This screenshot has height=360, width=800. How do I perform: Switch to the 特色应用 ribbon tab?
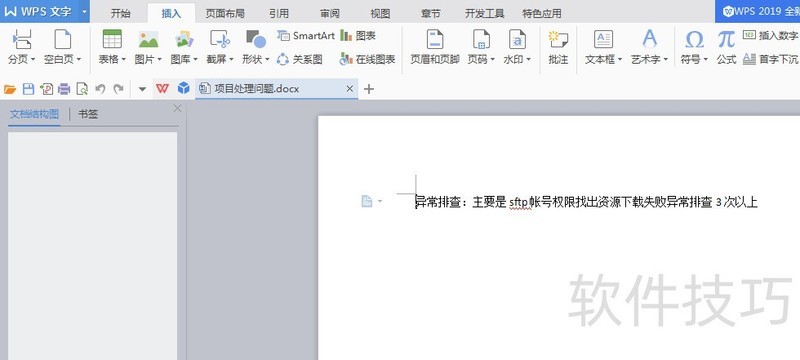pyautogui.click(x=542, y=13)
